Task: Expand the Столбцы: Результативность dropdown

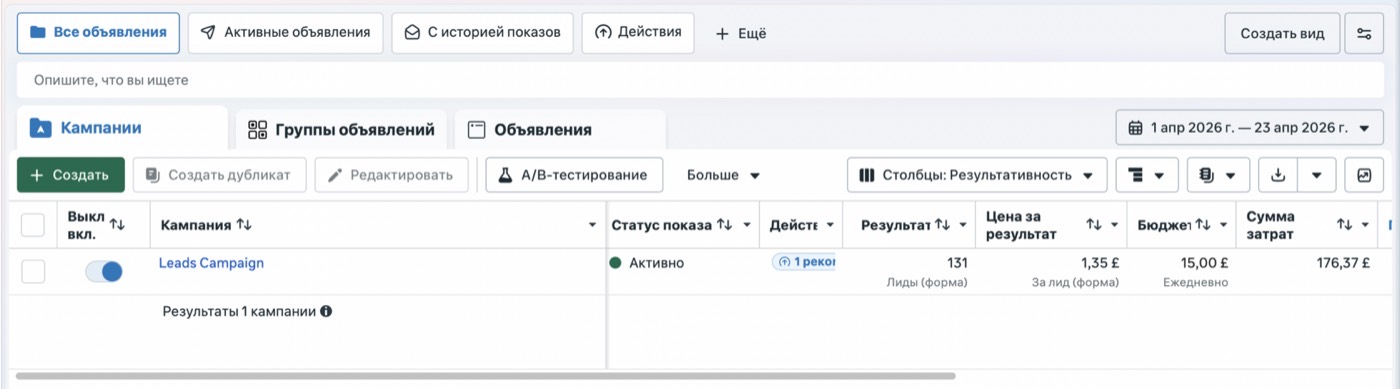Action: tap(977, 175)
